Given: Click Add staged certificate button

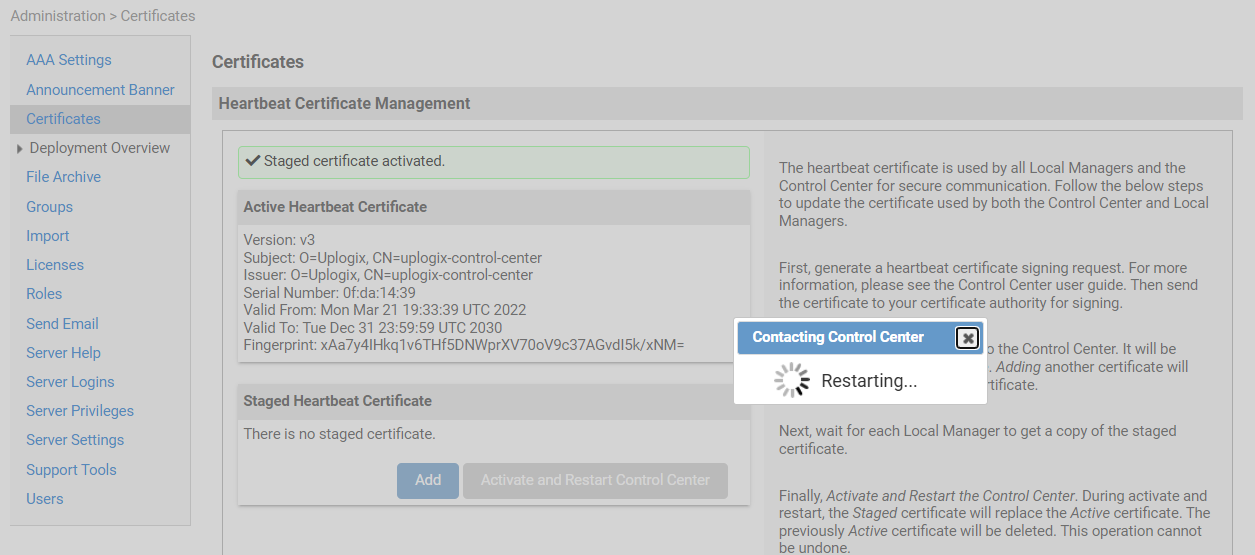Looking at the screenshot, I should 428,480.
